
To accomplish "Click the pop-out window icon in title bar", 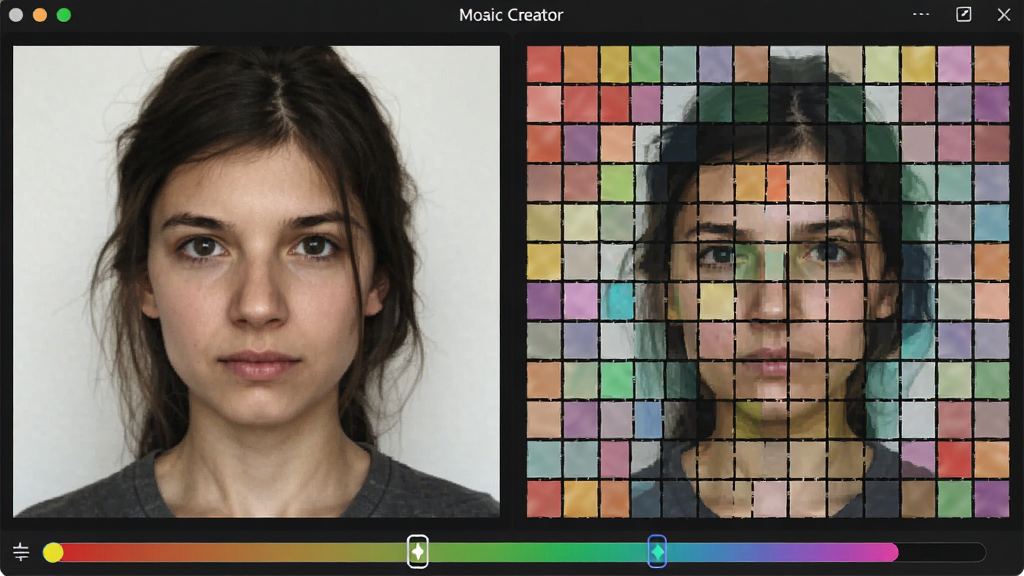I will 964,14.
